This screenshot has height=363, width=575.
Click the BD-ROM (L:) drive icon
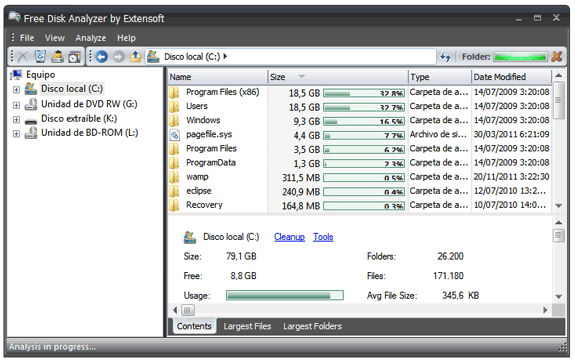31,133
